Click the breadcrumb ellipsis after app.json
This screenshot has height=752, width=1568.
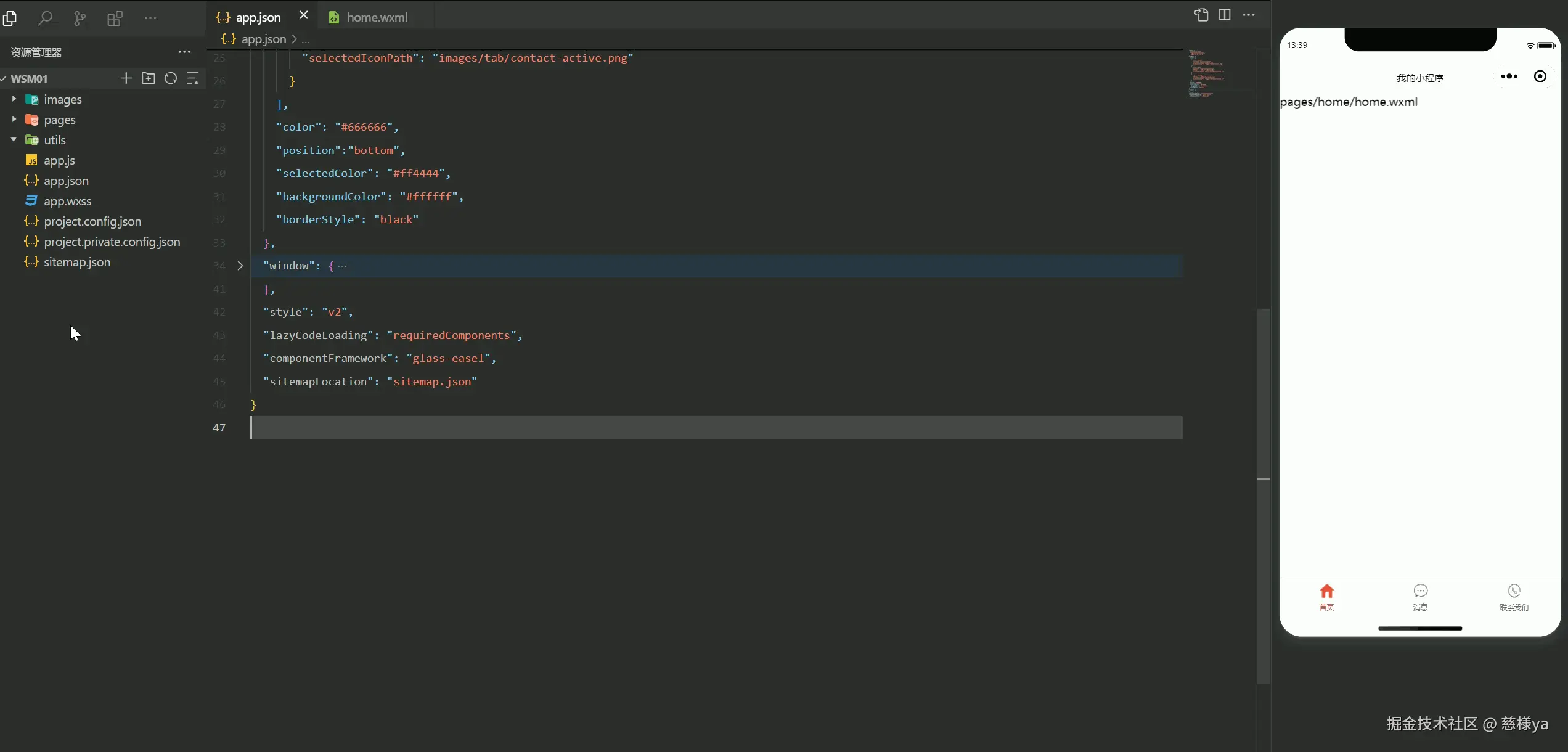tap(306, 39)
